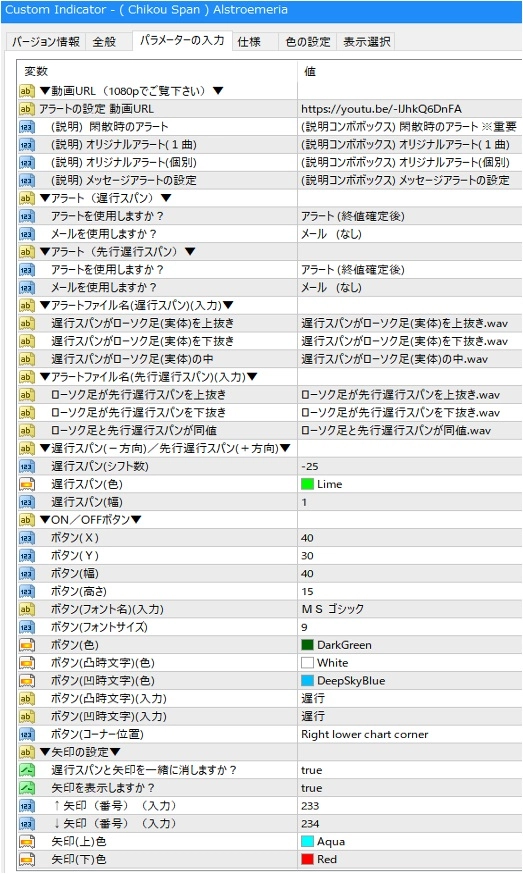Click the integer icon beside ボタン(コーナー位置)
The image size is (523, 874).
pos(27,734)
